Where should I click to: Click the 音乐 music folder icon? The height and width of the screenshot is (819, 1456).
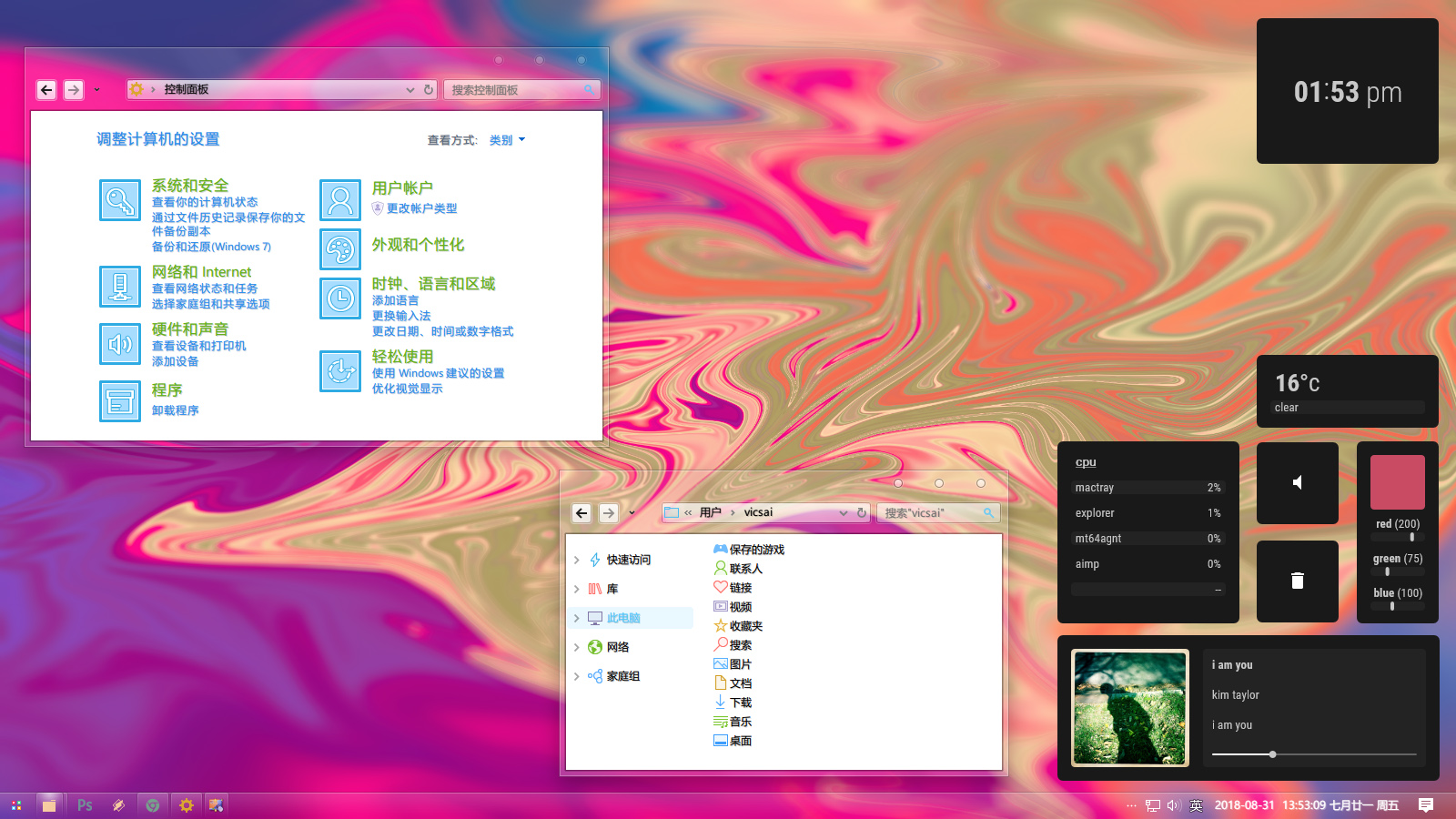[720, 721]
